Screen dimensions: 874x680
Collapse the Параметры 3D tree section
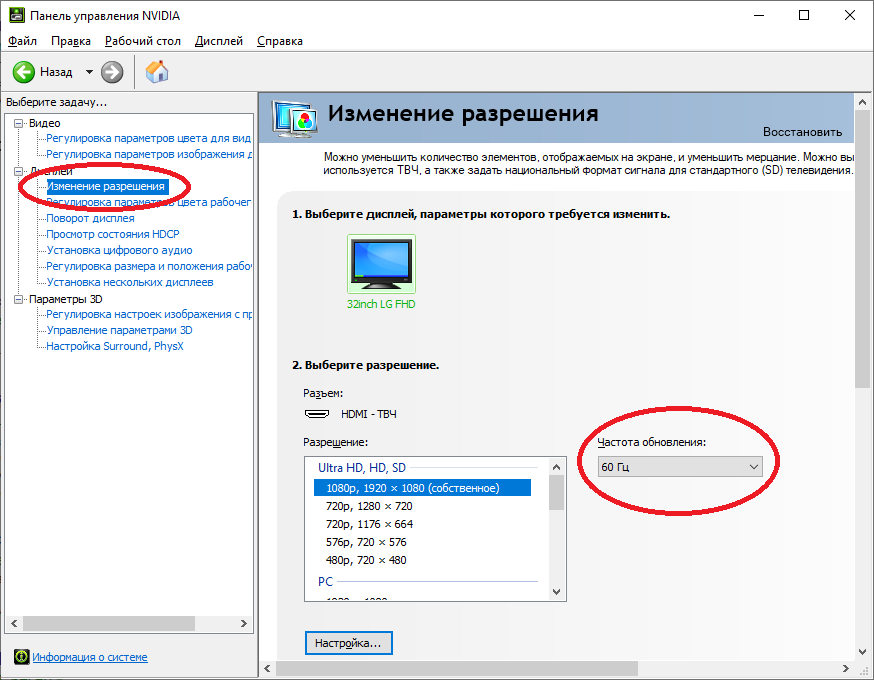tap(19, 299)
